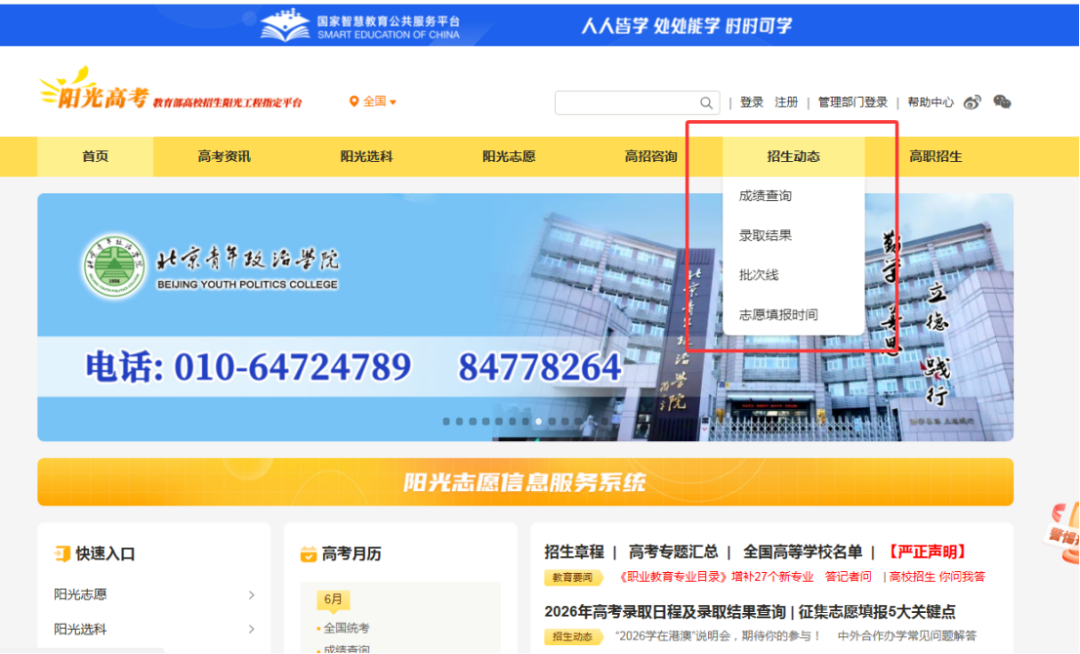Select the first carousel indicator dot
Screen dimensions: 1080x654
(x=446, y=421)
